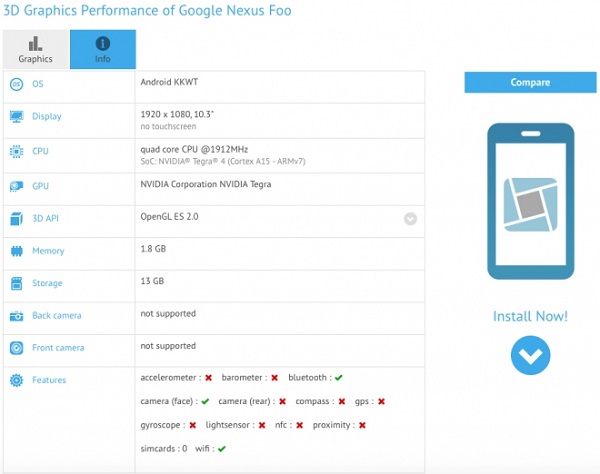Click the Display monitor icon
This screenshot has height=474, width=600.
pyautogui.click(x=16, y=117)
